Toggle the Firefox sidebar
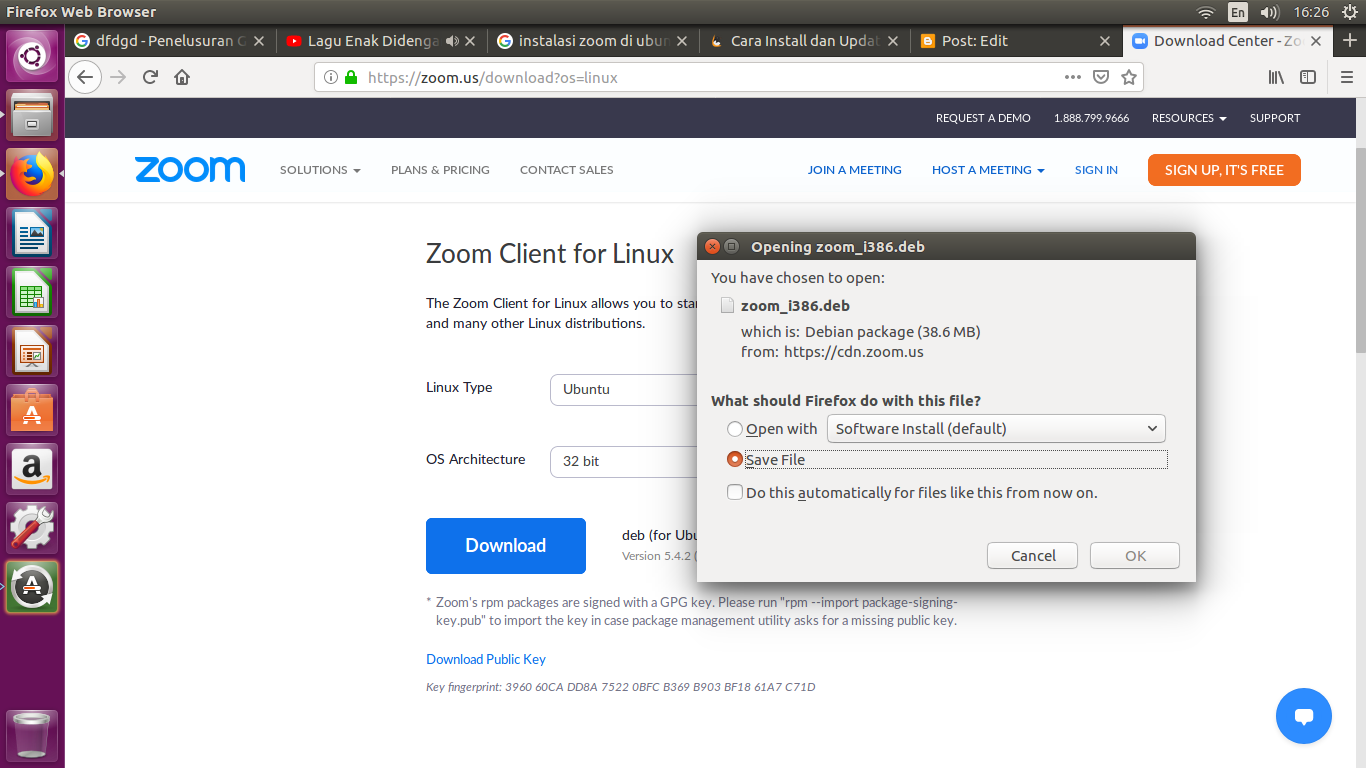1366x768 pixels. pyautogui.click(x=1309, y=77)
